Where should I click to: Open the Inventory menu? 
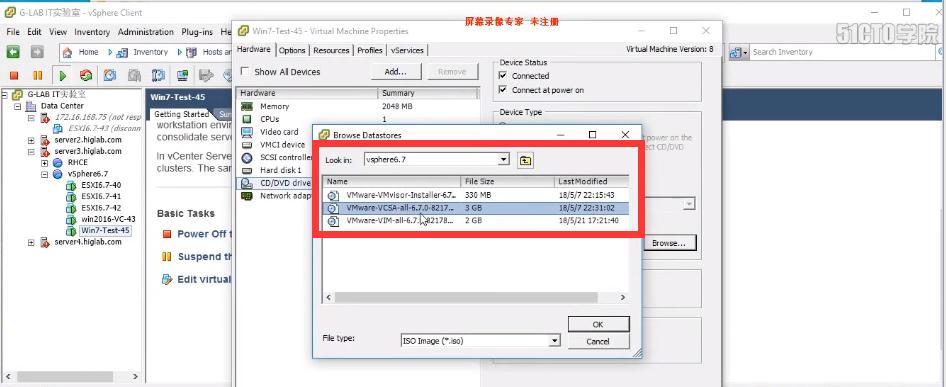click(x=92, y=32)
